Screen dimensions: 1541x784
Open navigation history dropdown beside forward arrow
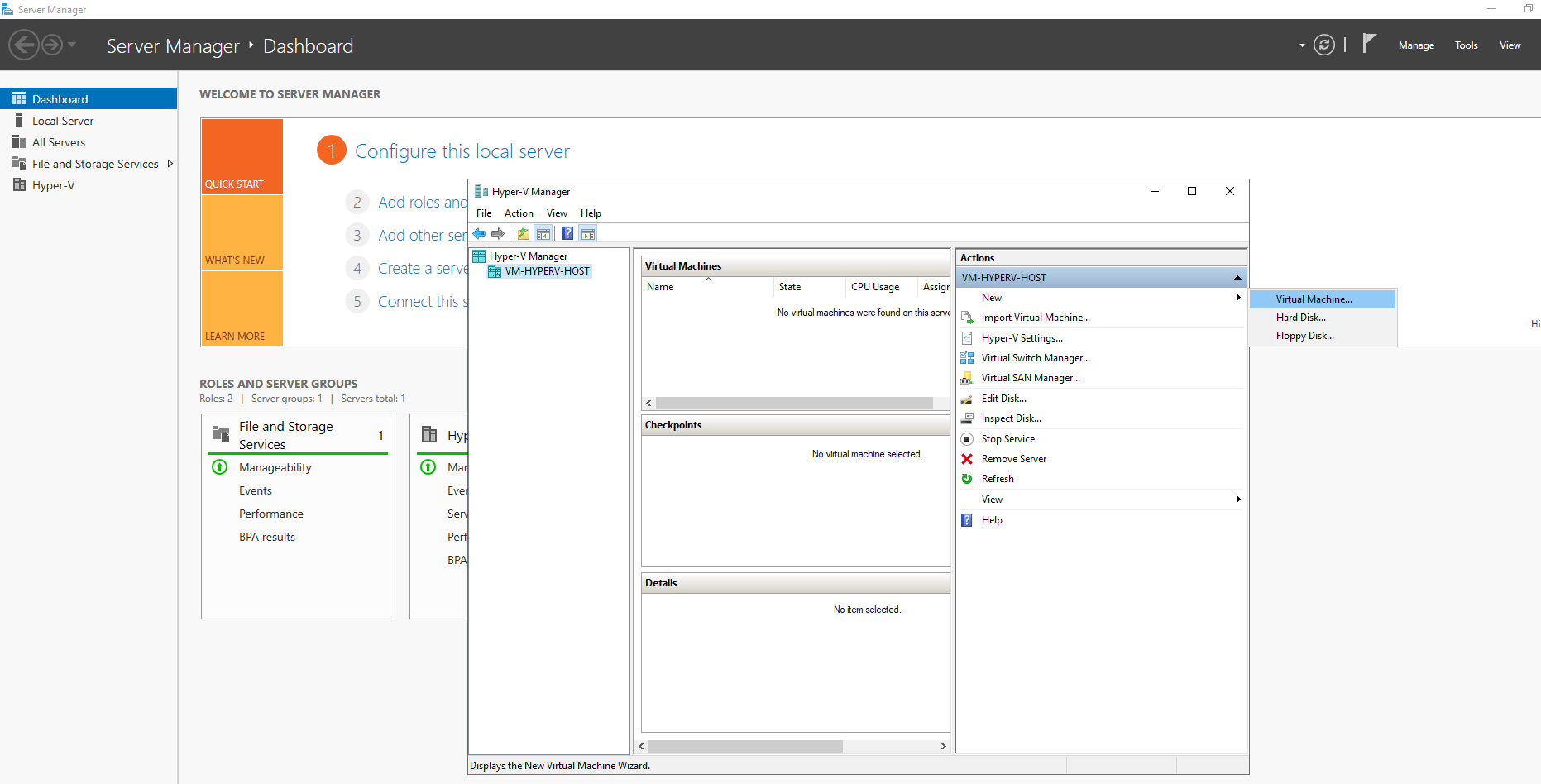pyautogui.click(x=72, y=45)
